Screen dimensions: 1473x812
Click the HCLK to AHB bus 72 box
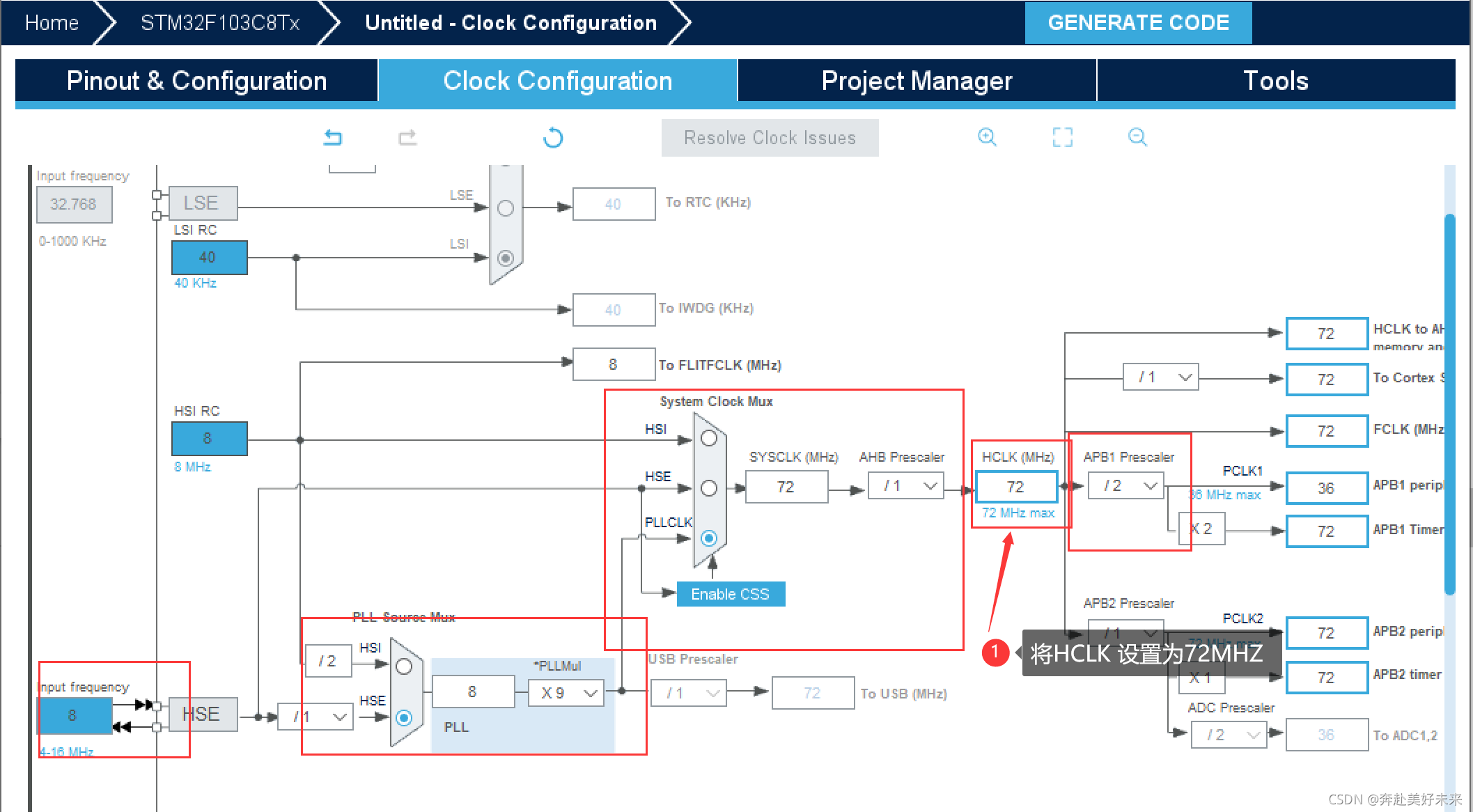1327,334
